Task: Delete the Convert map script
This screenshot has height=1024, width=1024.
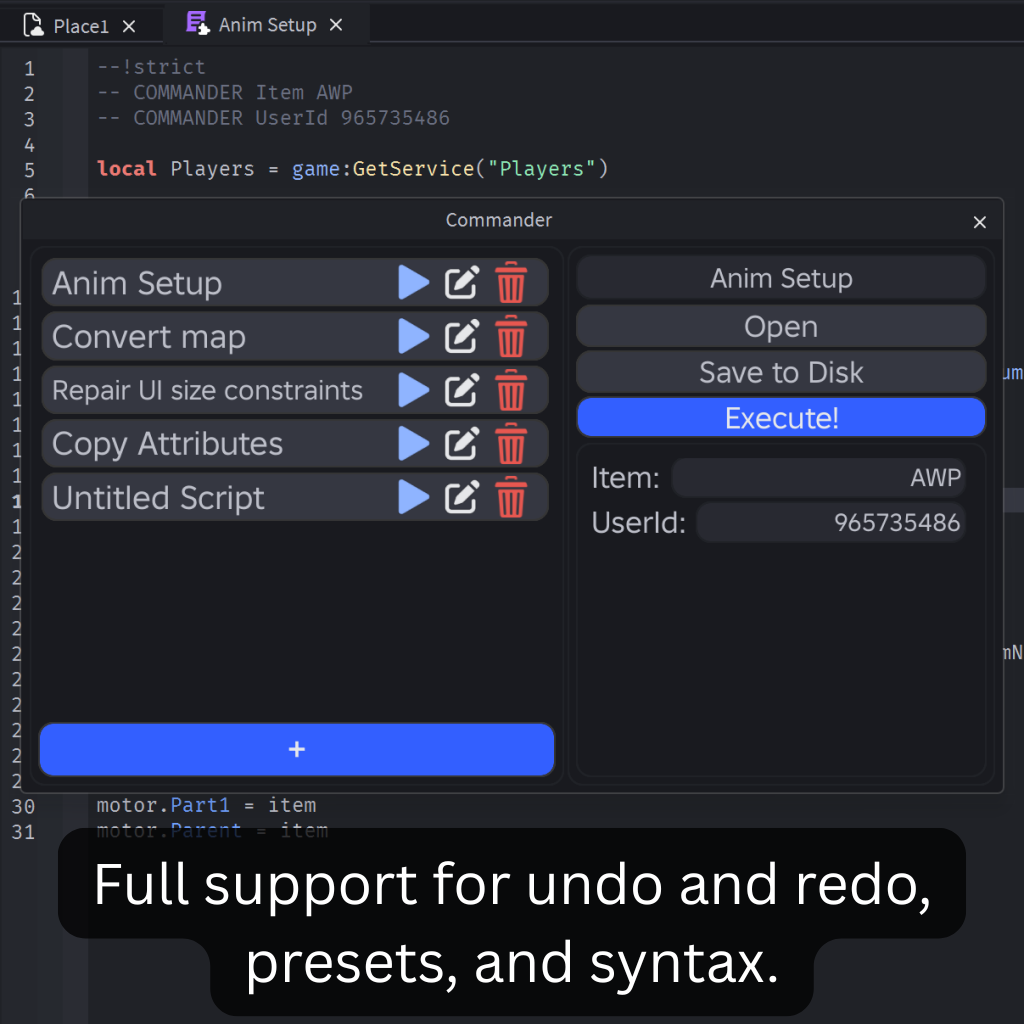Action: (511, 337)
